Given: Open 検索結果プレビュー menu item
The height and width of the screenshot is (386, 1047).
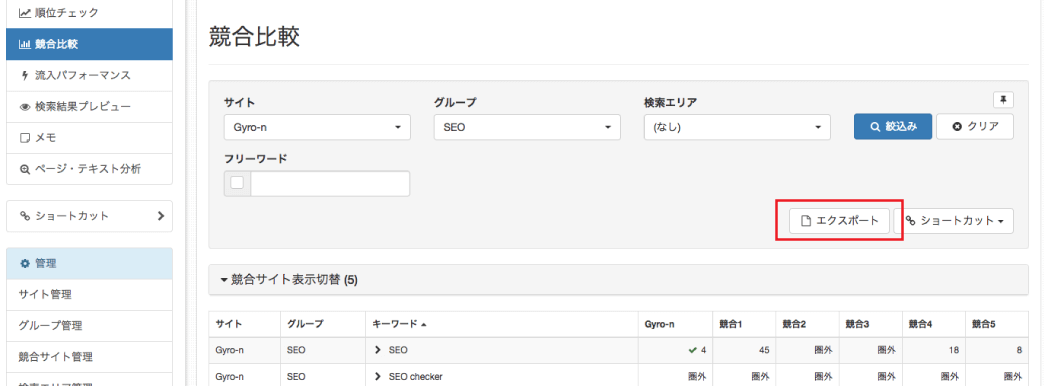Looking at the screenshot, I should [89, 107].
